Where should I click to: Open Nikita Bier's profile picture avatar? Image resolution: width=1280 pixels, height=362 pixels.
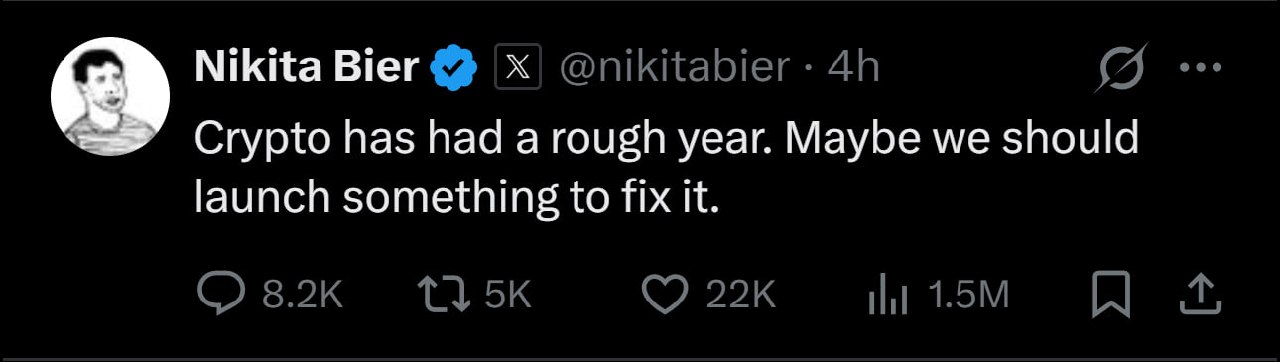(x=110, y=97)
